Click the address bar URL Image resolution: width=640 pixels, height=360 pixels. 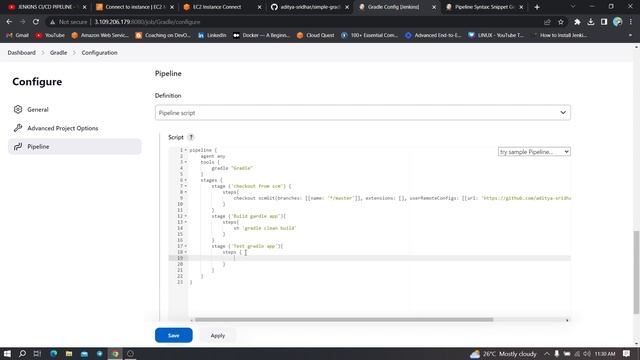pos(147,22)
